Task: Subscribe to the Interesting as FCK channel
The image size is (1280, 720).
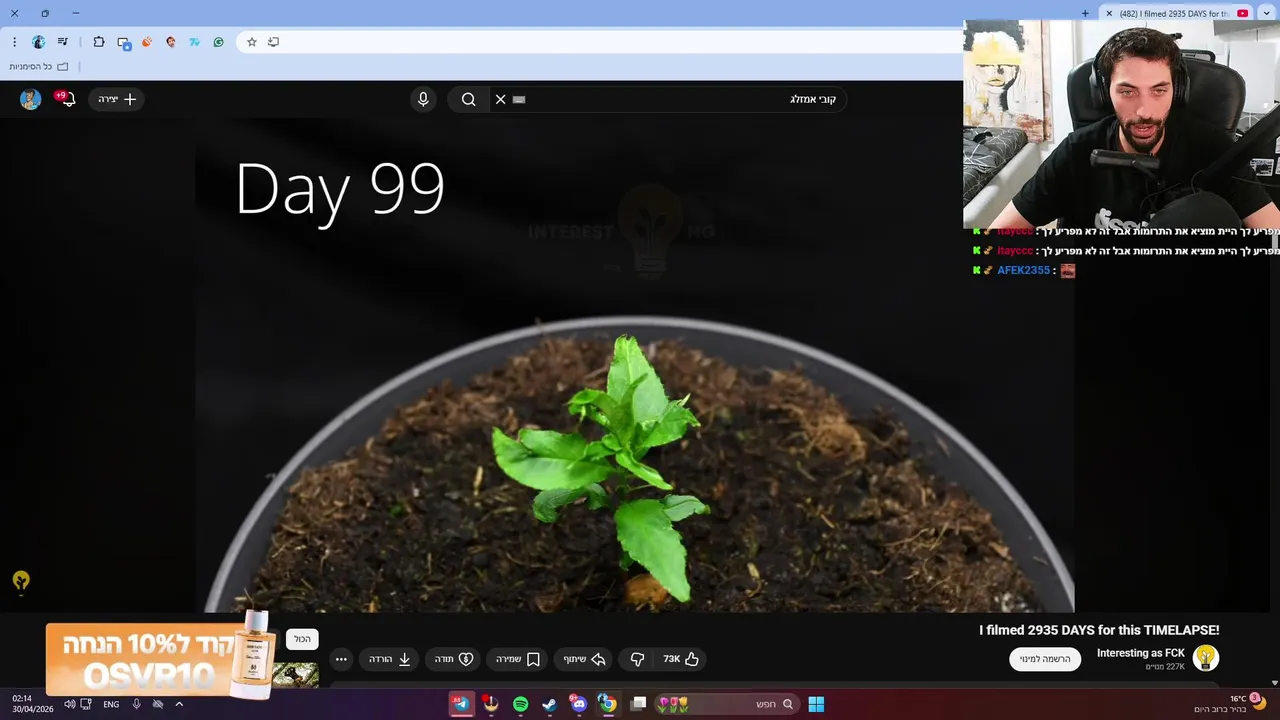Action: click(1045, 659)
